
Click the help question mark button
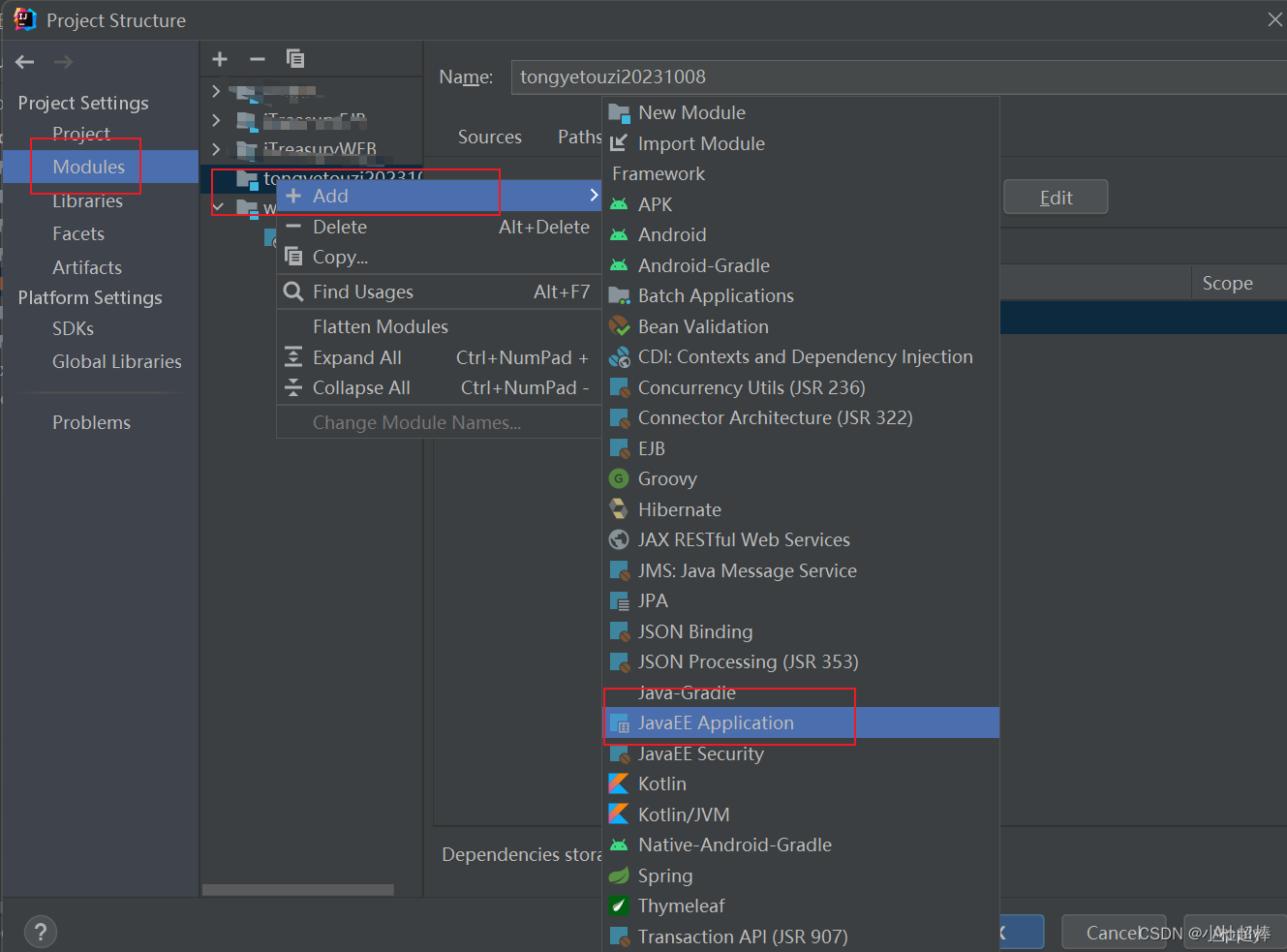[40, 932]
